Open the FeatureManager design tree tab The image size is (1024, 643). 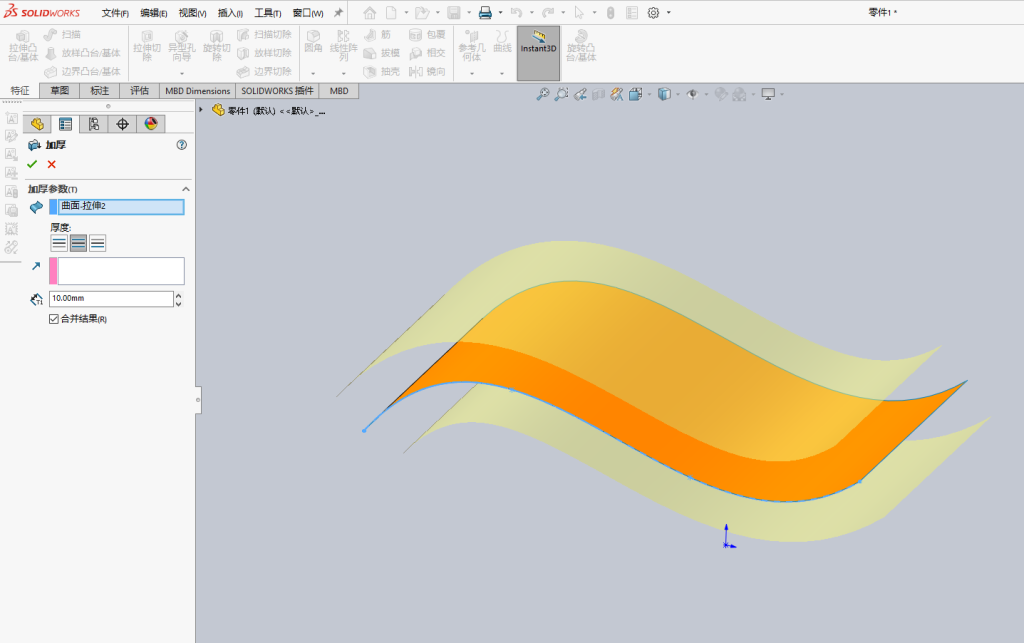pyautogui.click(x=37, y=124)
